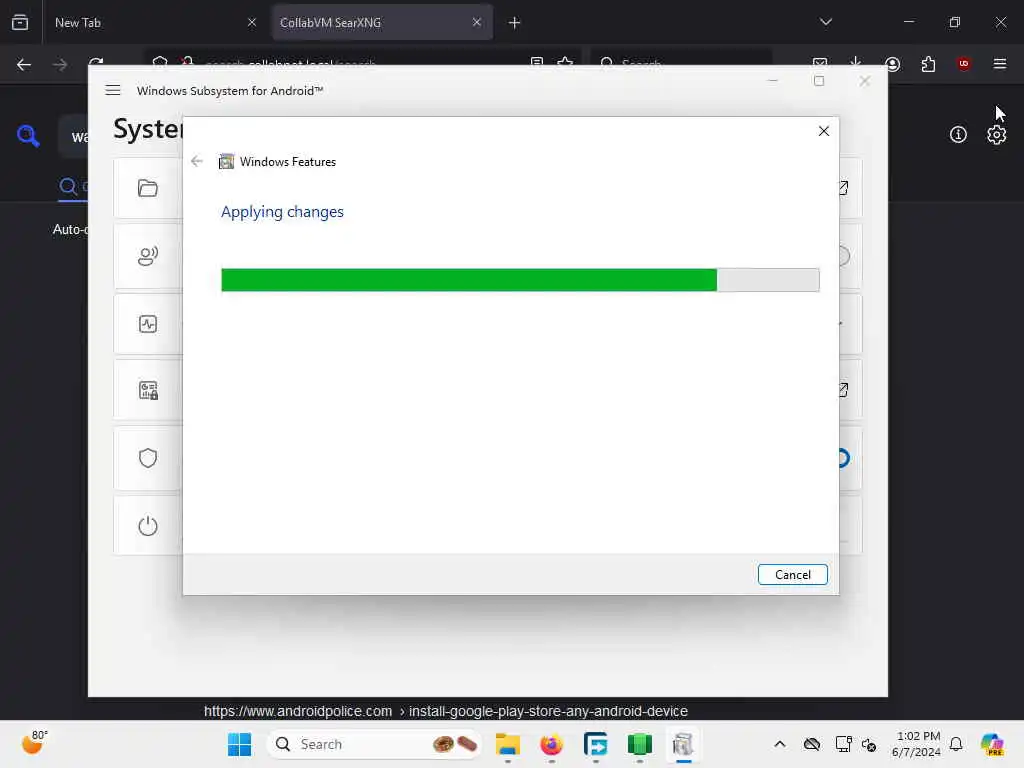Viewport: 1024px width, 768px height.
Task: Close the CollabVM SearXNG tab
Action: point(477,22)
